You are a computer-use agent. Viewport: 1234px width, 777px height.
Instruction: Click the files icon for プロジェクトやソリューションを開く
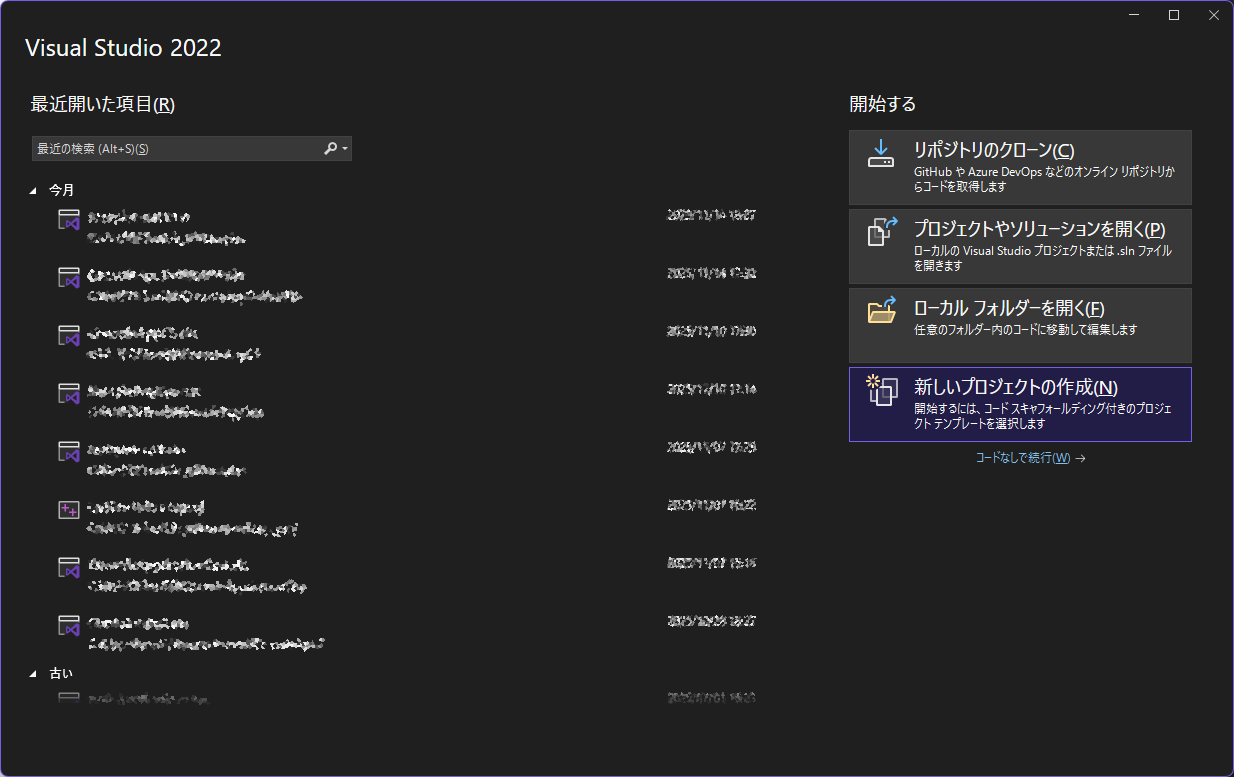coord(880,231)
